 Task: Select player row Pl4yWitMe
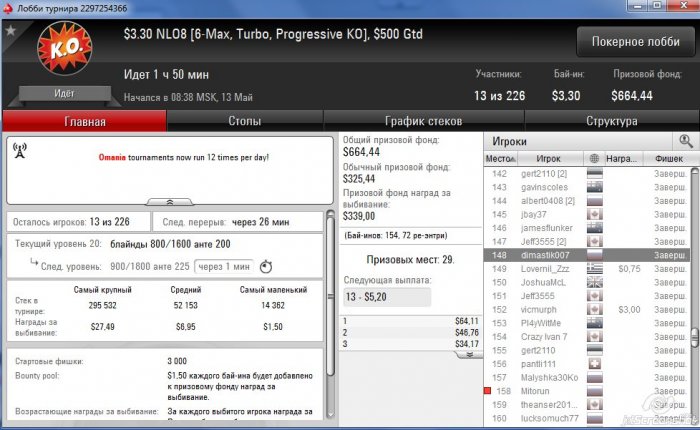coord(587,323)
